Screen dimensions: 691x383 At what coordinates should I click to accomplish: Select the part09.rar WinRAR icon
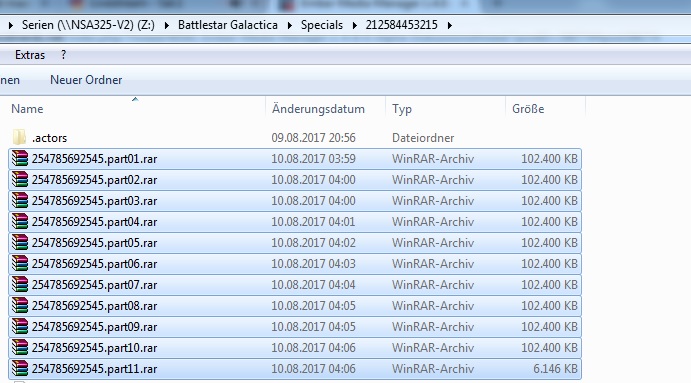click(x=20, y=327)
